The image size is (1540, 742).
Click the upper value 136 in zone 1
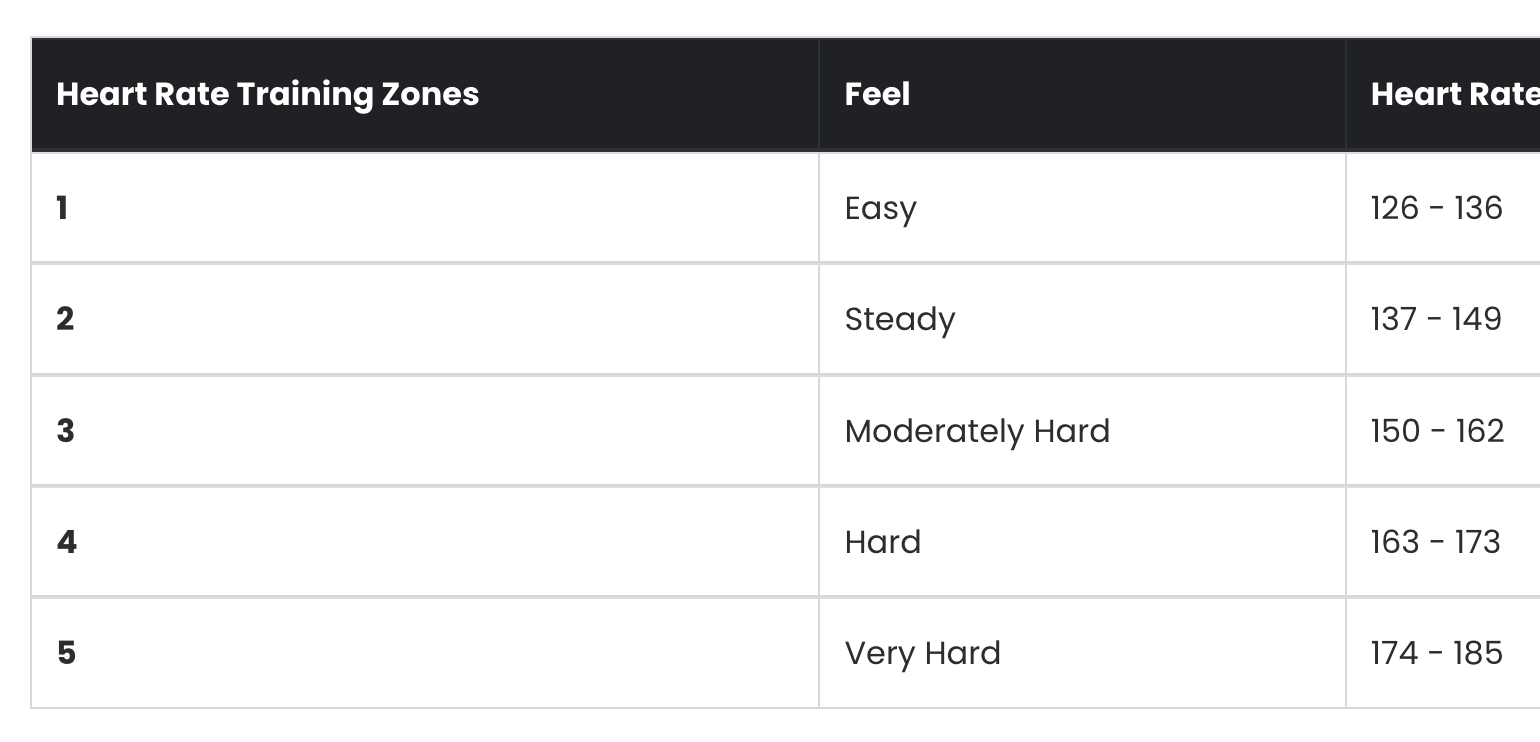click(1478, 208)
